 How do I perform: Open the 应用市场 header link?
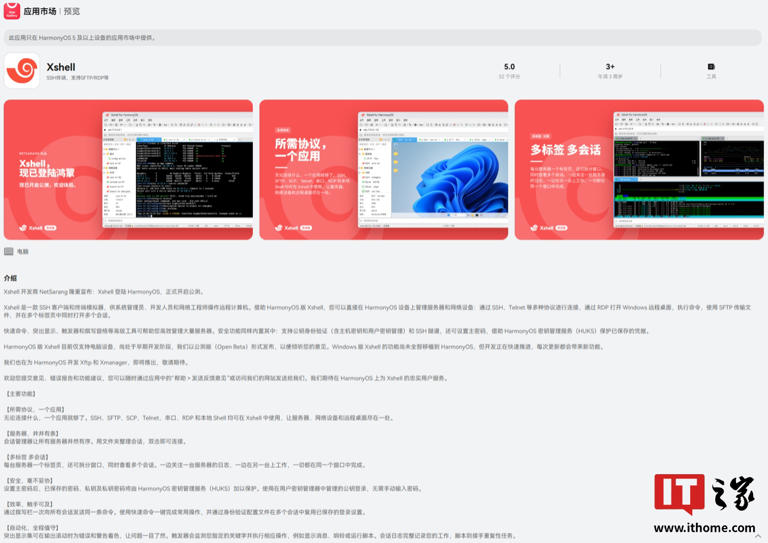click(x=40, y=11)
